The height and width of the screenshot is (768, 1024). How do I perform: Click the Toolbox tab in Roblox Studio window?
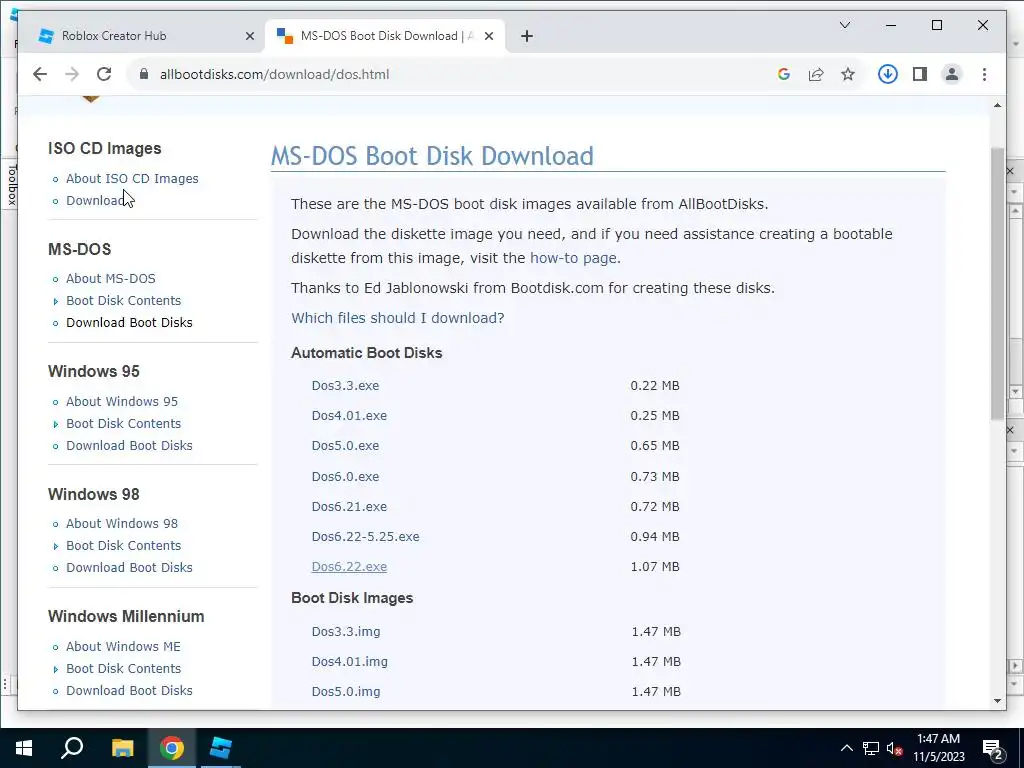pyautogui.click(x=12, y=185)
